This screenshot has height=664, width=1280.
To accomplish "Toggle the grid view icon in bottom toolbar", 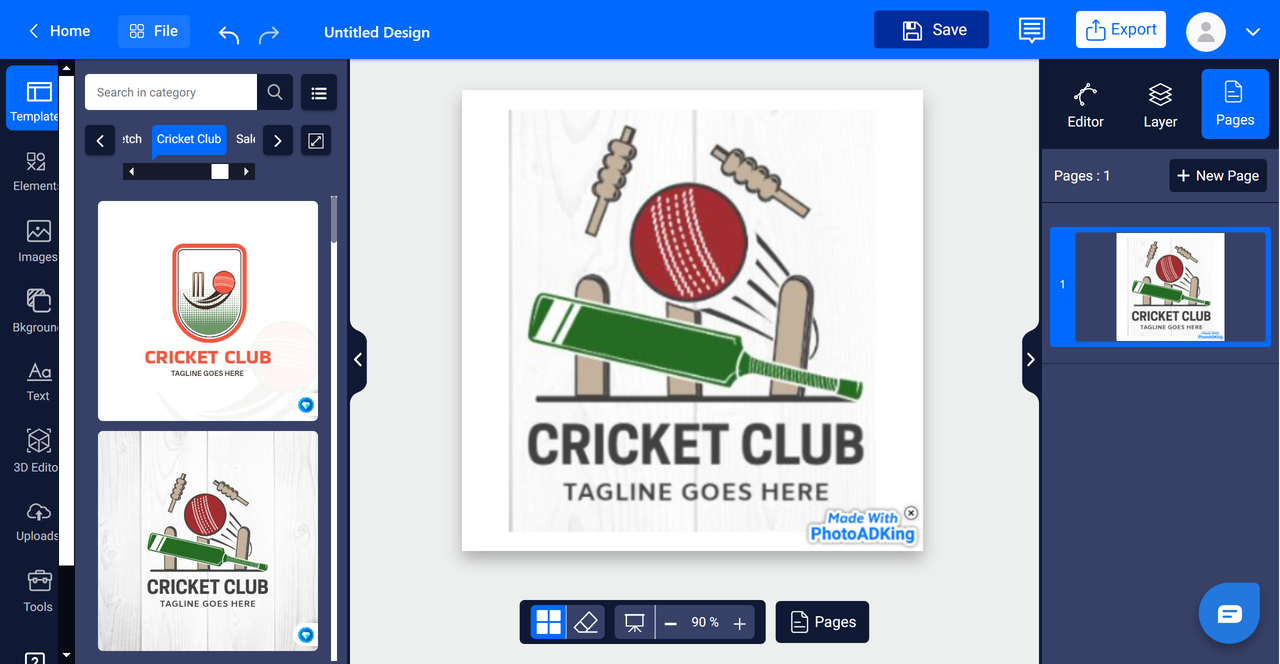I will click(x=548, y=622).
